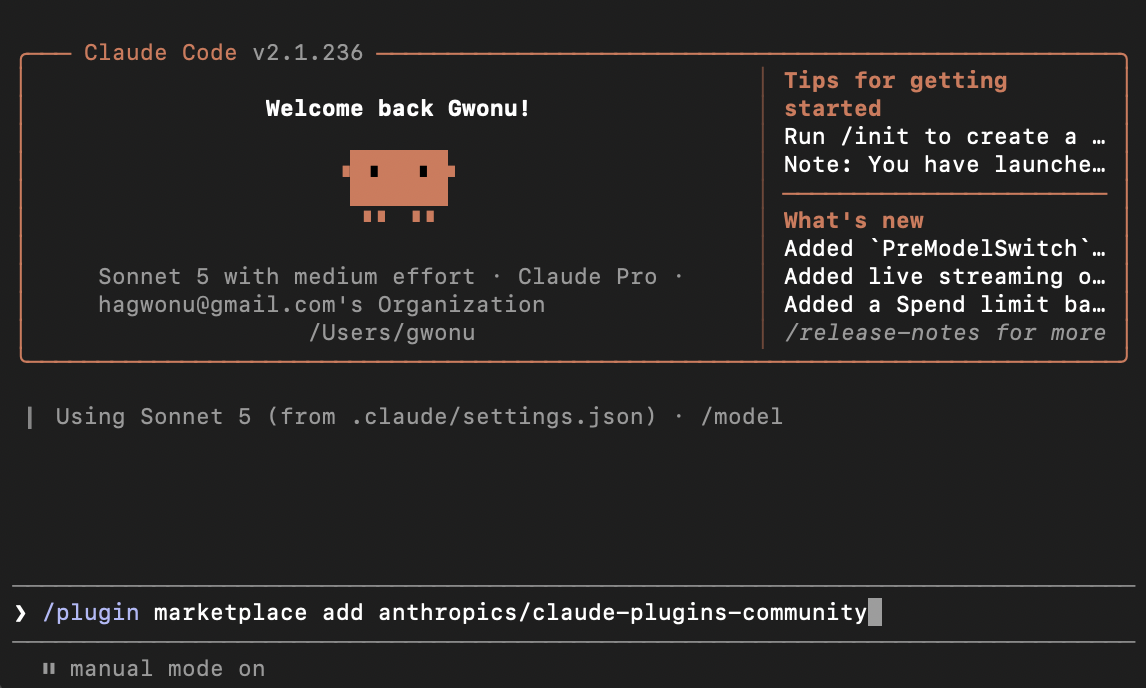Click the /Users/gwonu directory path
Viewport: 1146px width, 688px height.
point(392,333)
